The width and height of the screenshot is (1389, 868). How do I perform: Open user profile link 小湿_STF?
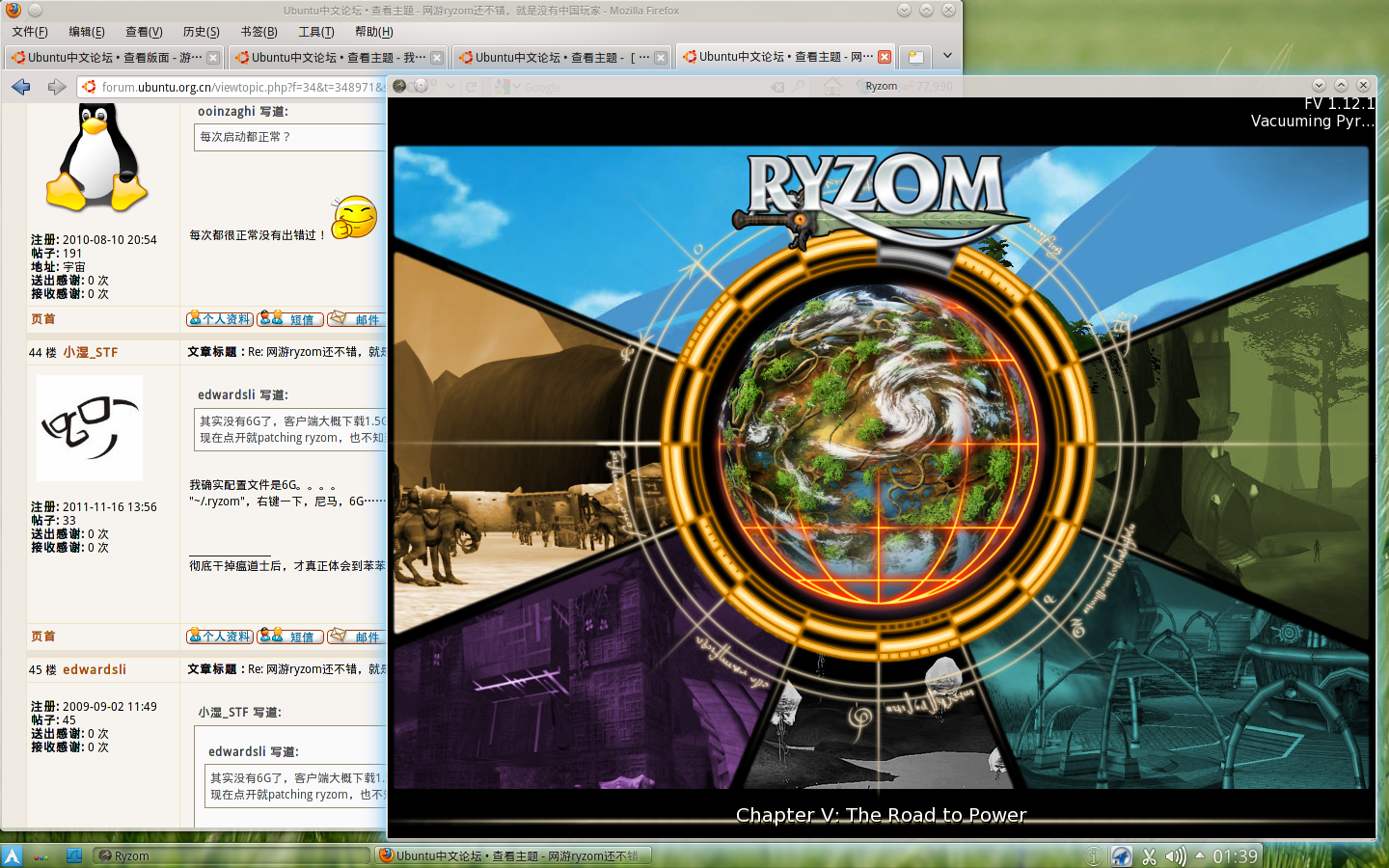91,353
